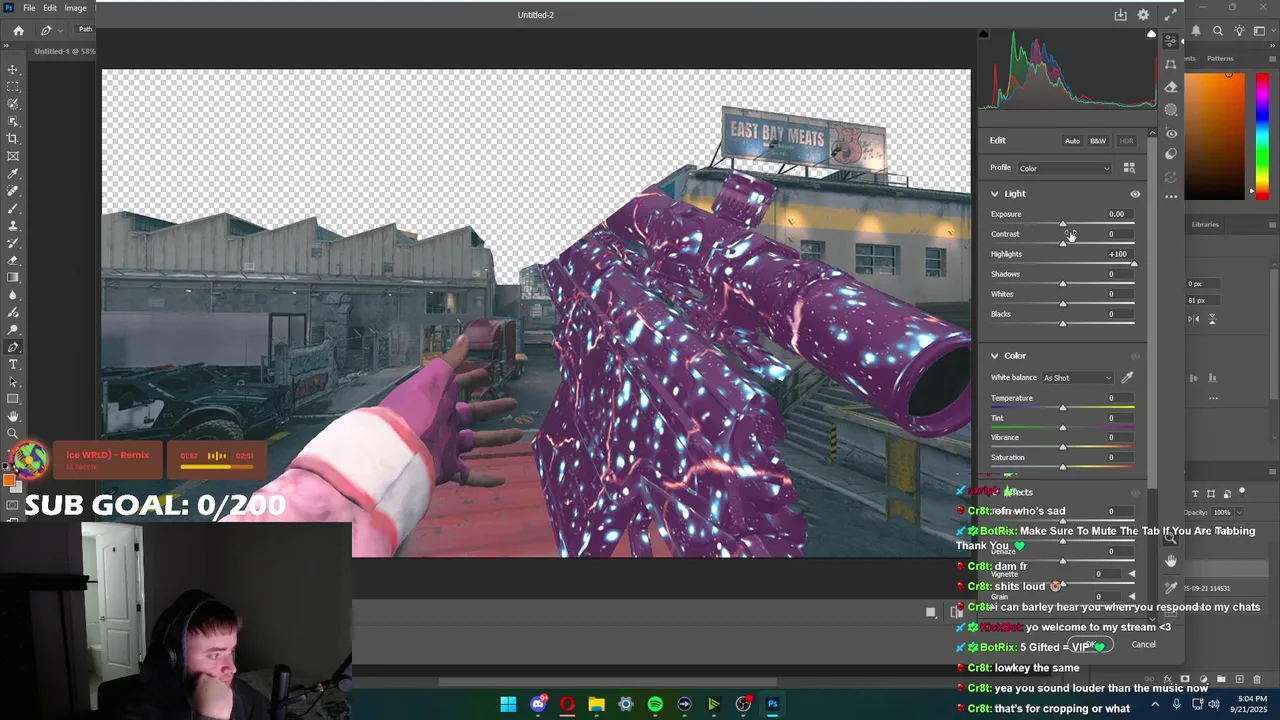Expand Grain options triangle
This screenshot has height=720, width=1280.
click(x=1131, y=597)
